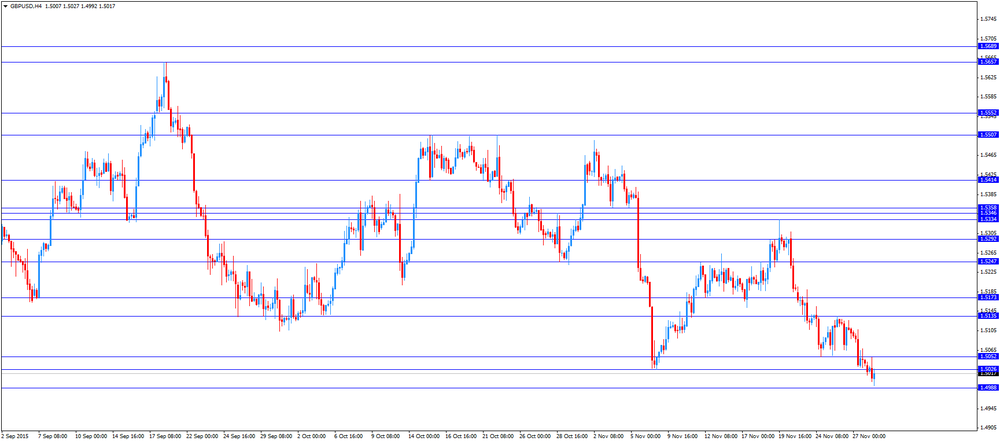Select the 1.5292 horizontal line price label

[x=987, y=239]
